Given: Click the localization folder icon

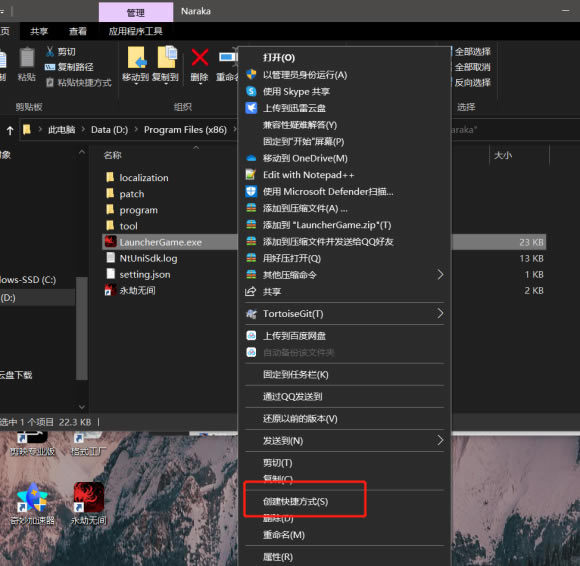Looking at the screenshot, I should [110, 178].
